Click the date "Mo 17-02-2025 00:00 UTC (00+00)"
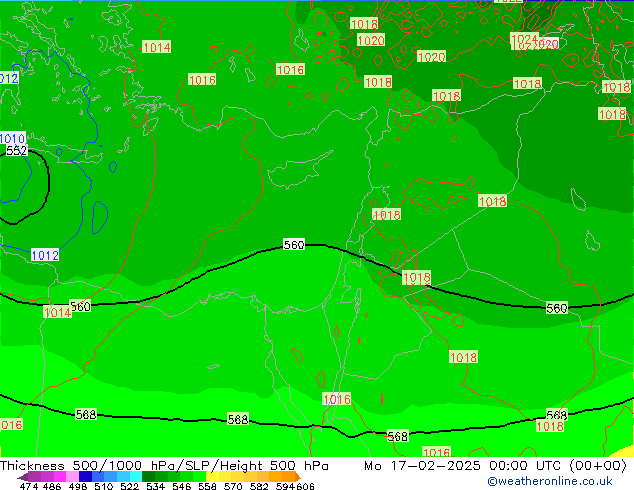The image size is (634, 490). (x=495, y=466)
